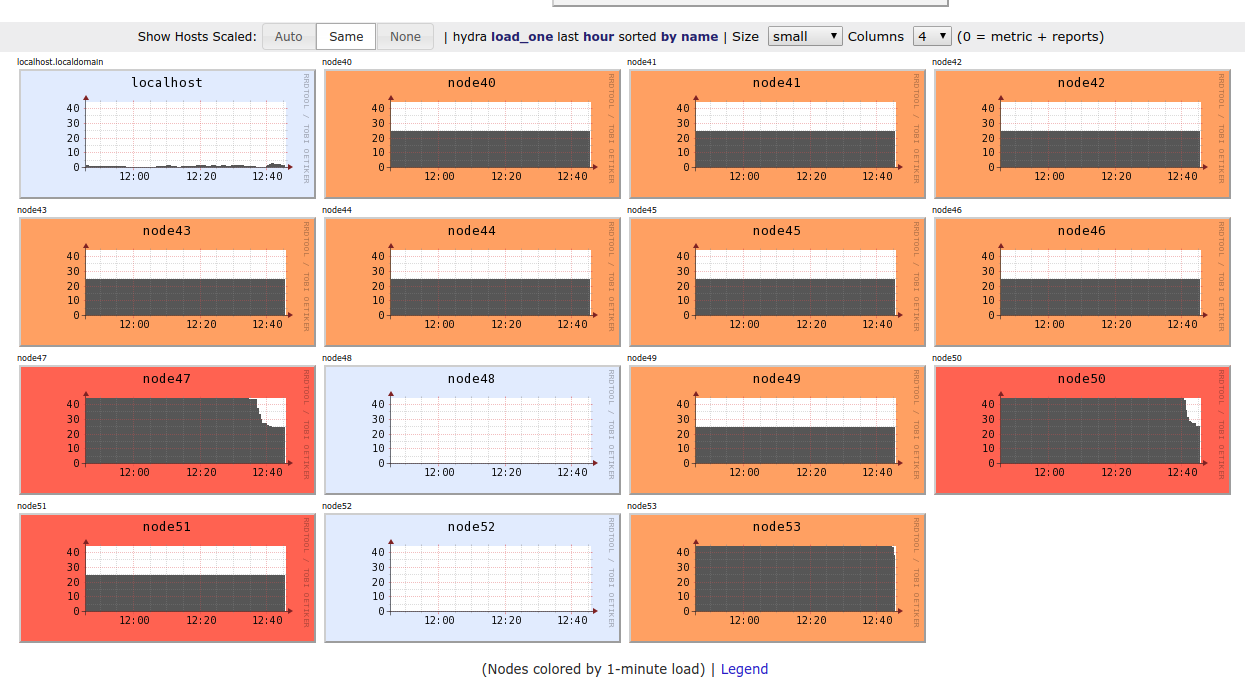View the node42 load graph
Image resolution: width=1245 pixels, height=689 pixels.
1082,135
